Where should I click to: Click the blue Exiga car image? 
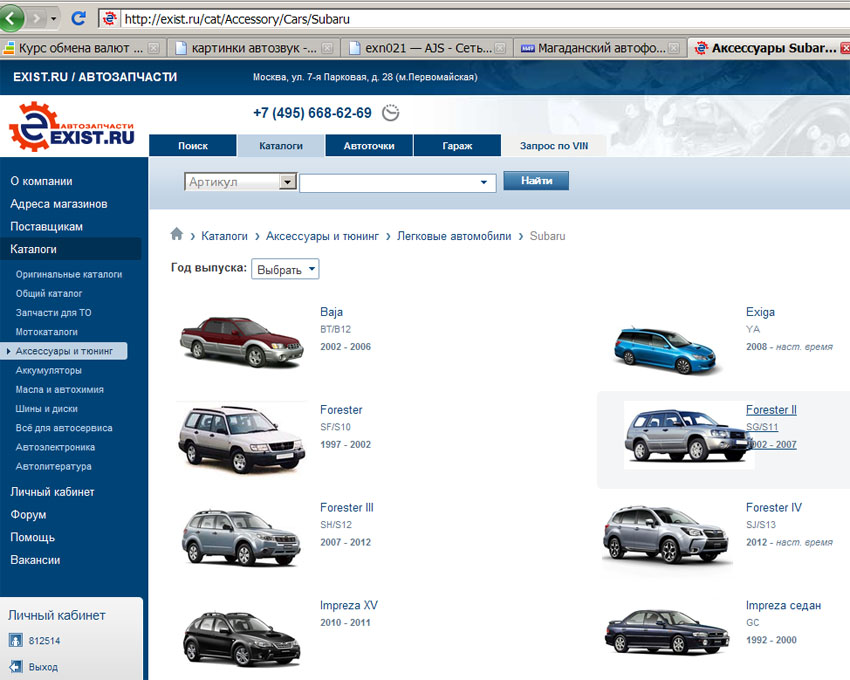pos(668,347)
